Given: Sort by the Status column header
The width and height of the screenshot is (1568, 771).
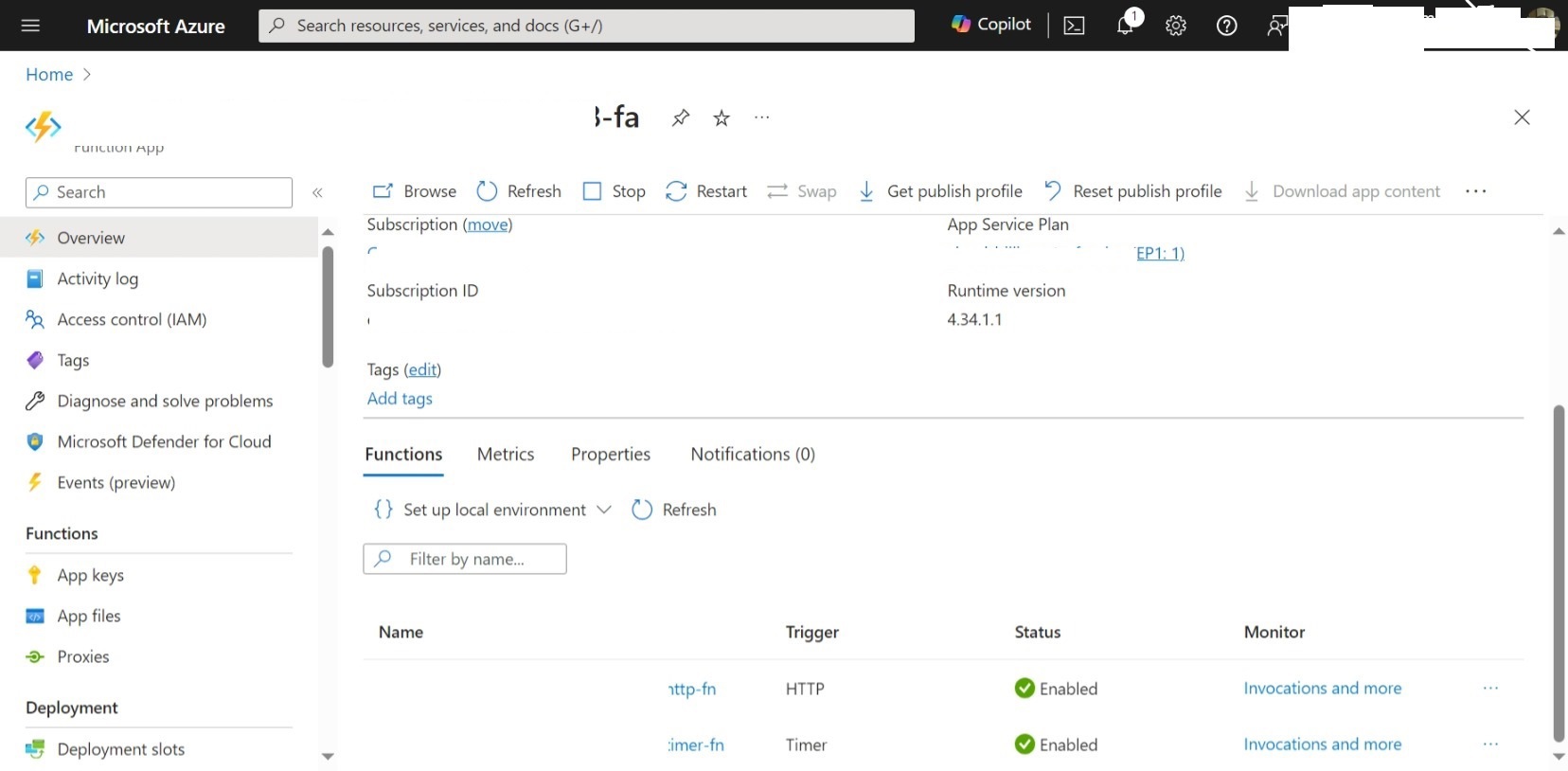Looking at the screenshot, I should coord(1038,632).
